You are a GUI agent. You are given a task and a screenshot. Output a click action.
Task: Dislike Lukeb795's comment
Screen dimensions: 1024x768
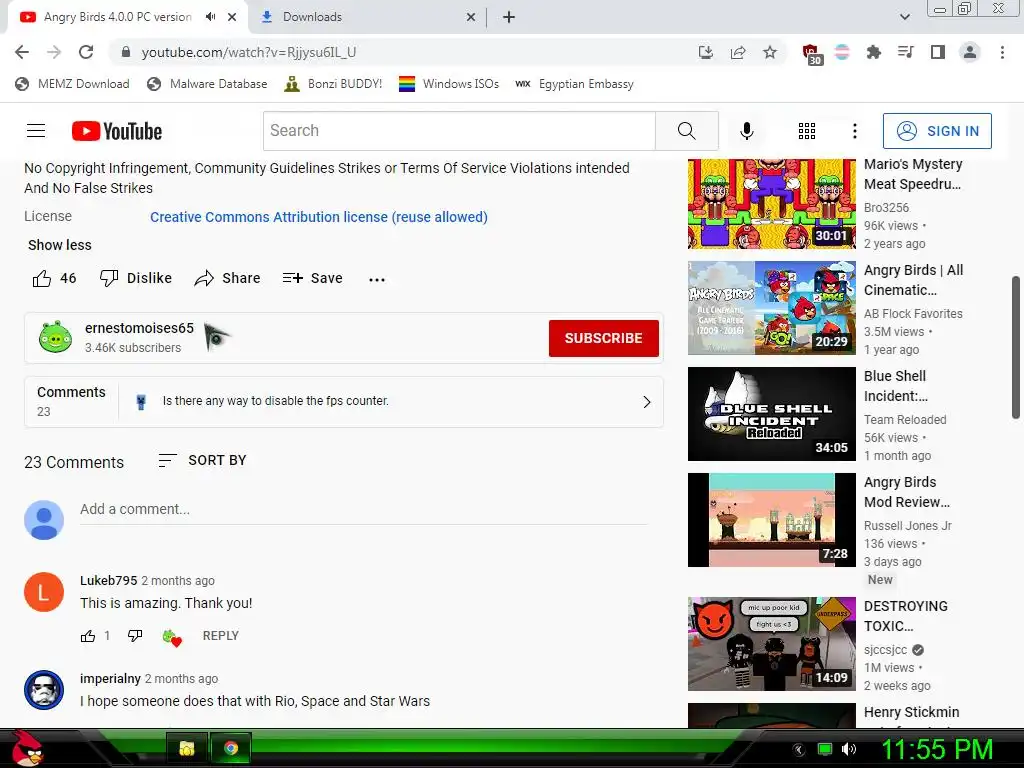coord(135,635)
